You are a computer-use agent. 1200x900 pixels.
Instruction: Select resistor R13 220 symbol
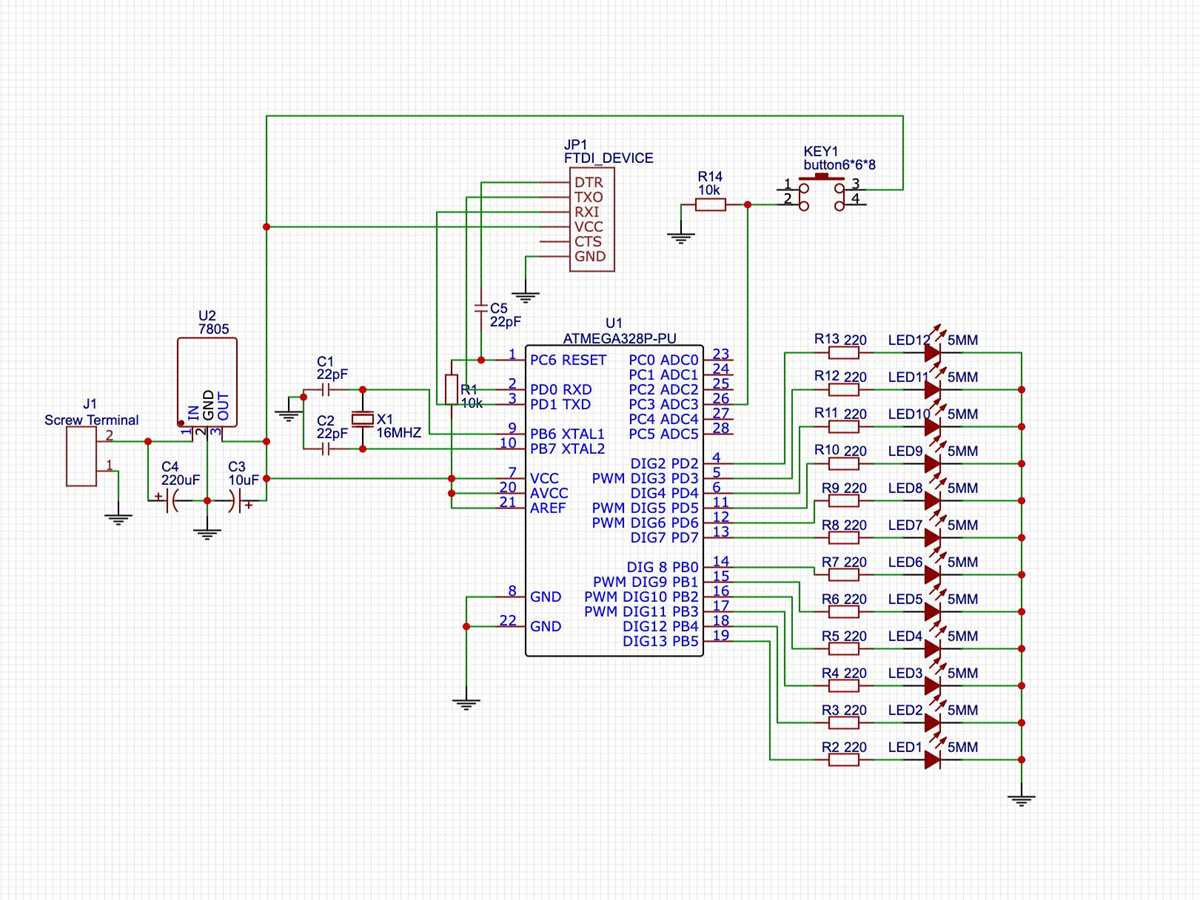pyautogui.click(x=844, y=352)
